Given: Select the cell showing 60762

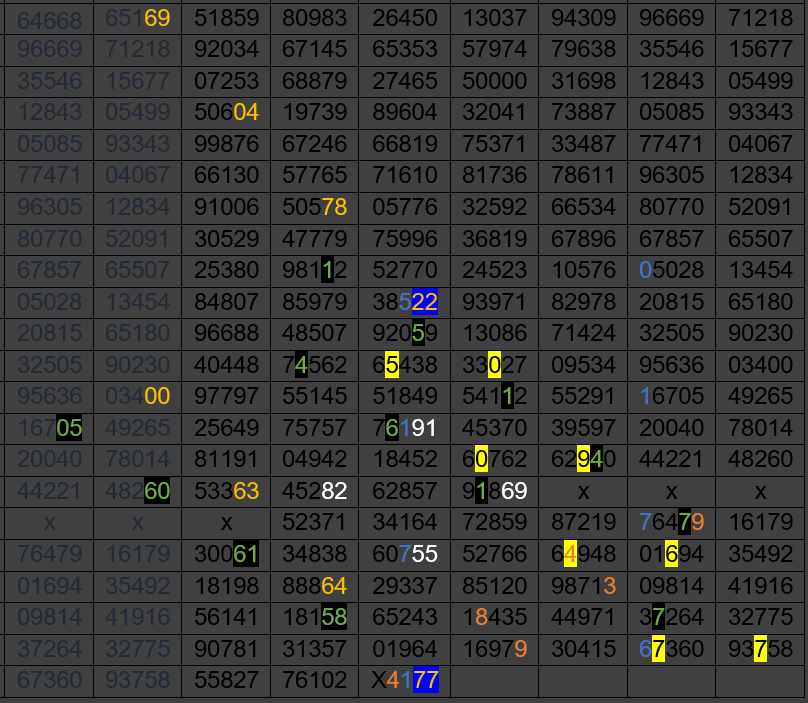Looking at the screenshot, I should tap(493, 461).
